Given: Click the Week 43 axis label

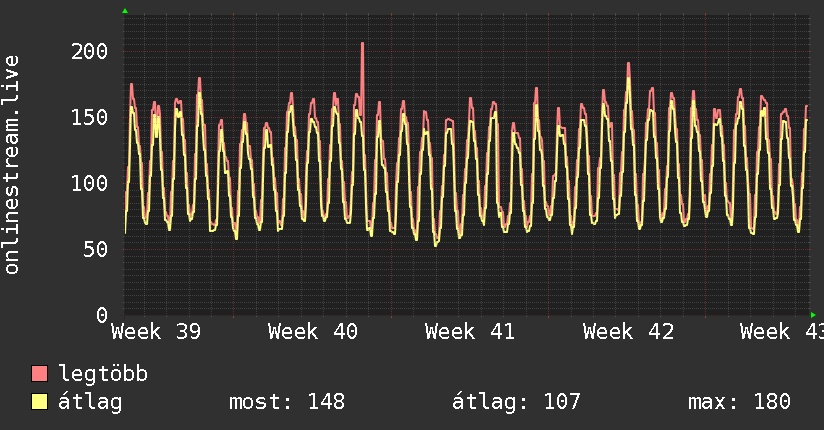Looking at the screenshot, I should 779,332.
